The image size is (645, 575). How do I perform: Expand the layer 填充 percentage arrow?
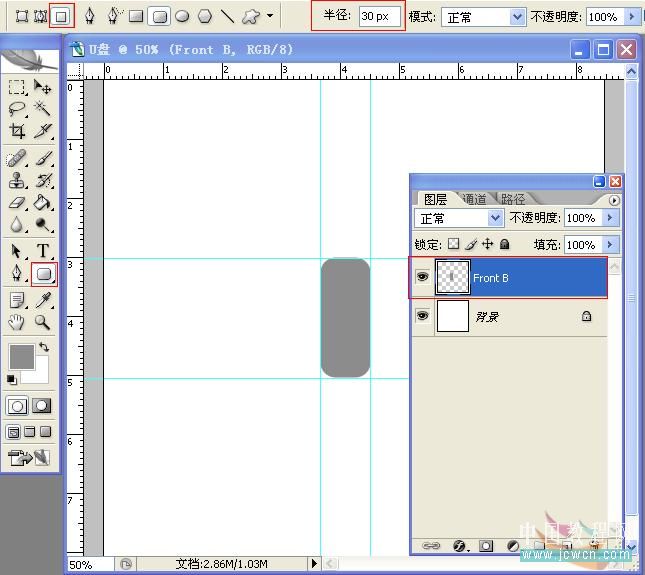pyautogui.click(x=610, y=244)
